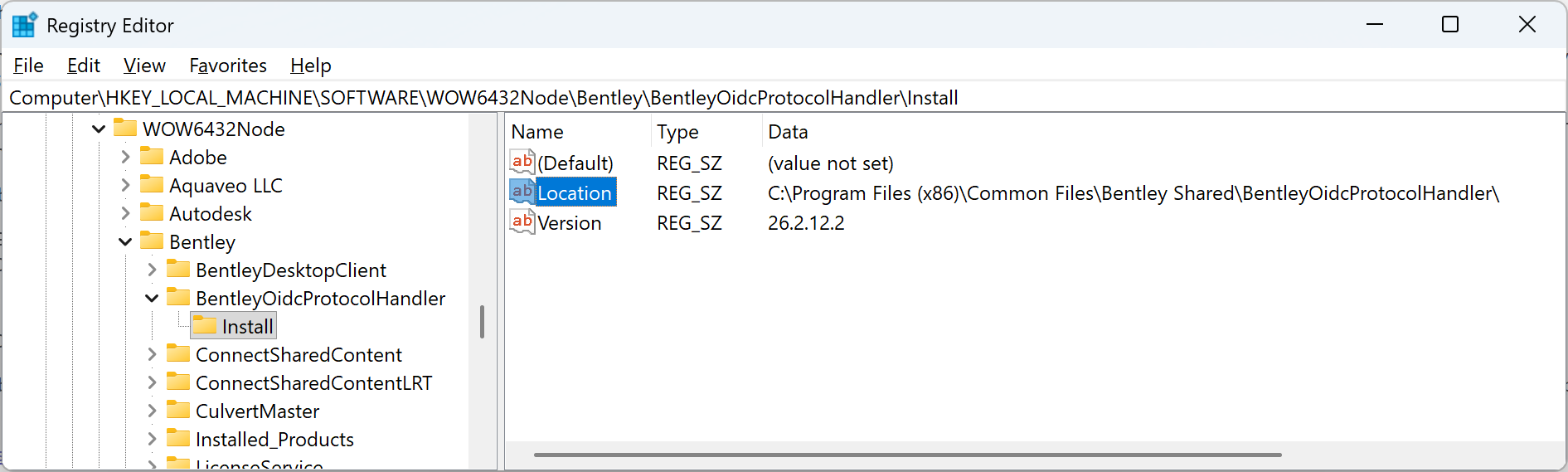
Task: Click the Registry Editor app icon in title bar
Action: 24,25
